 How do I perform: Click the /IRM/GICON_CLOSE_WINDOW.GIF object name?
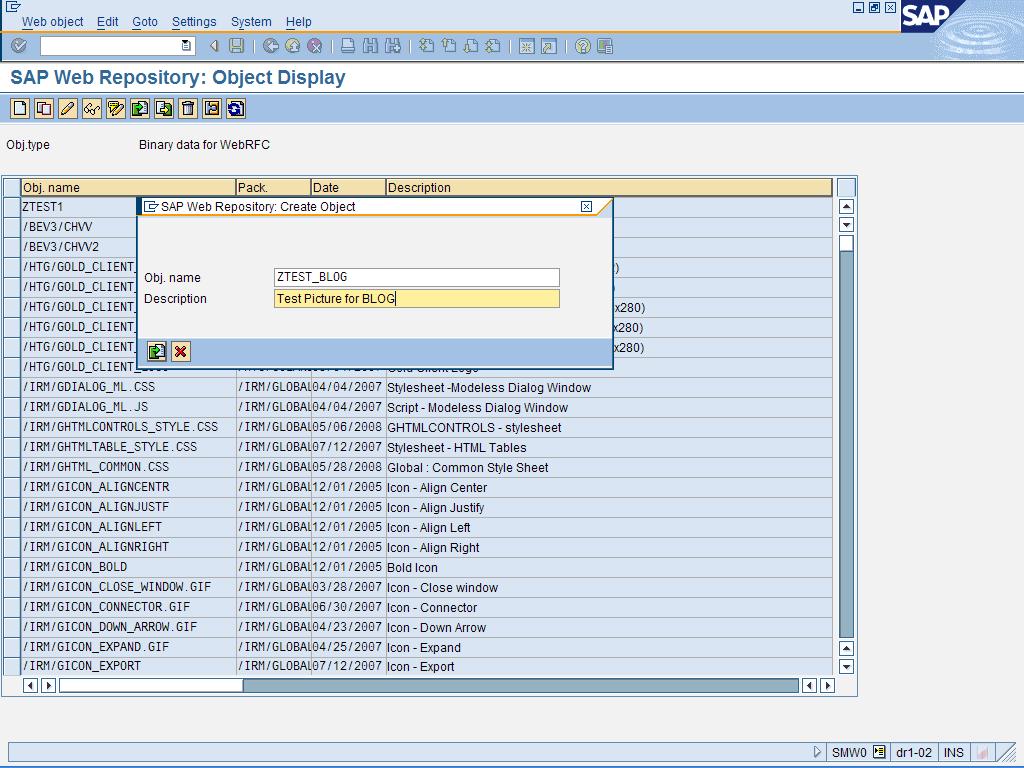pos(117,587)
